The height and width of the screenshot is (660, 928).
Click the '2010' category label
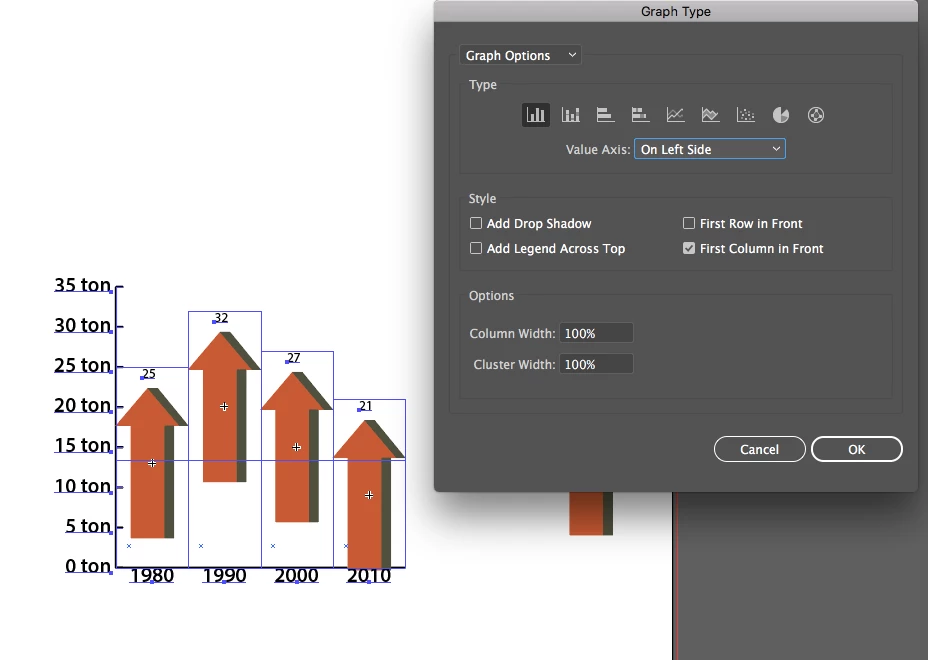(369, 575)
